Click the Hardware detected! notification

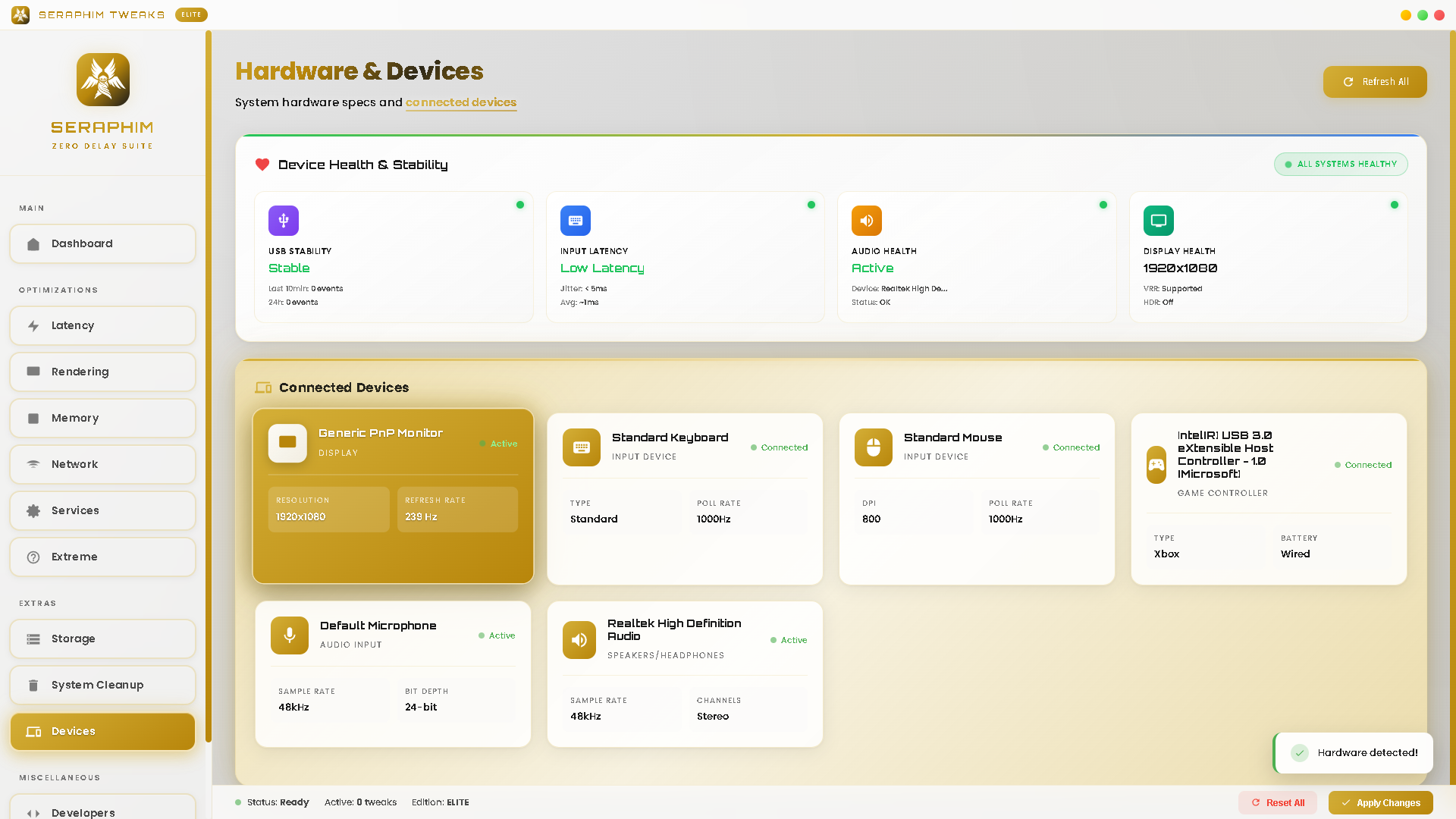point(1354,753)
